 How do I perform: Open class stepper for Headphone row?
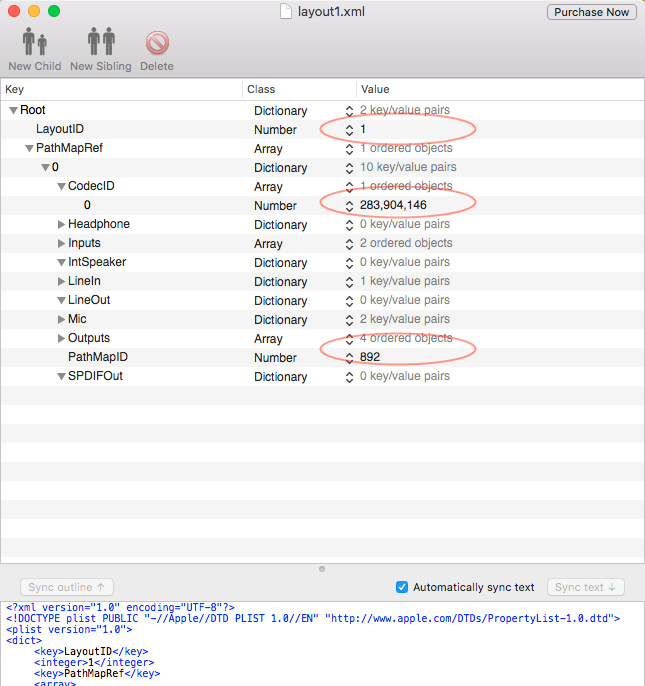349,225
